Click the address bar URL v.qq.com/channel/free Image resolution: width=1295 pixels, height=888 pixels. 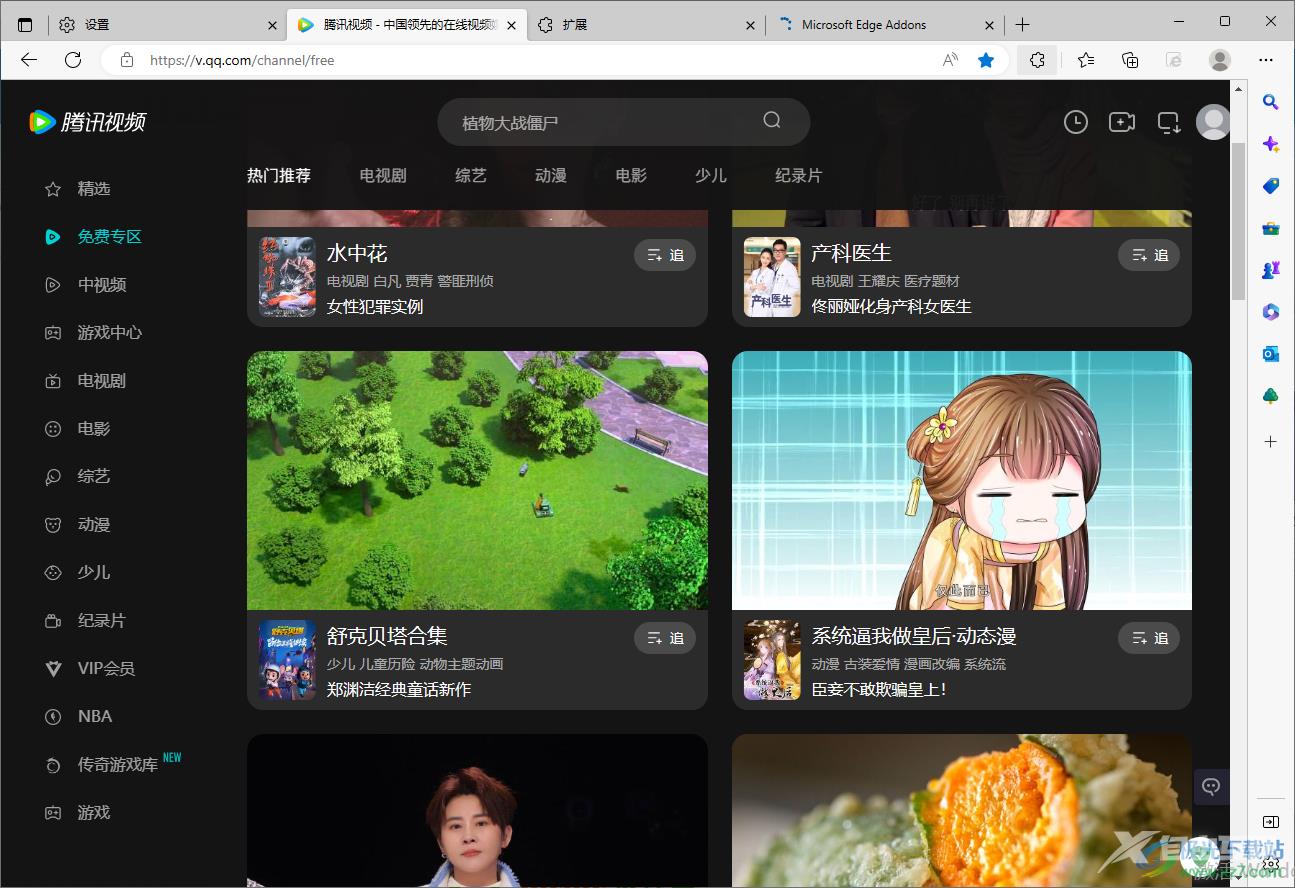click(x=242, y=60)
